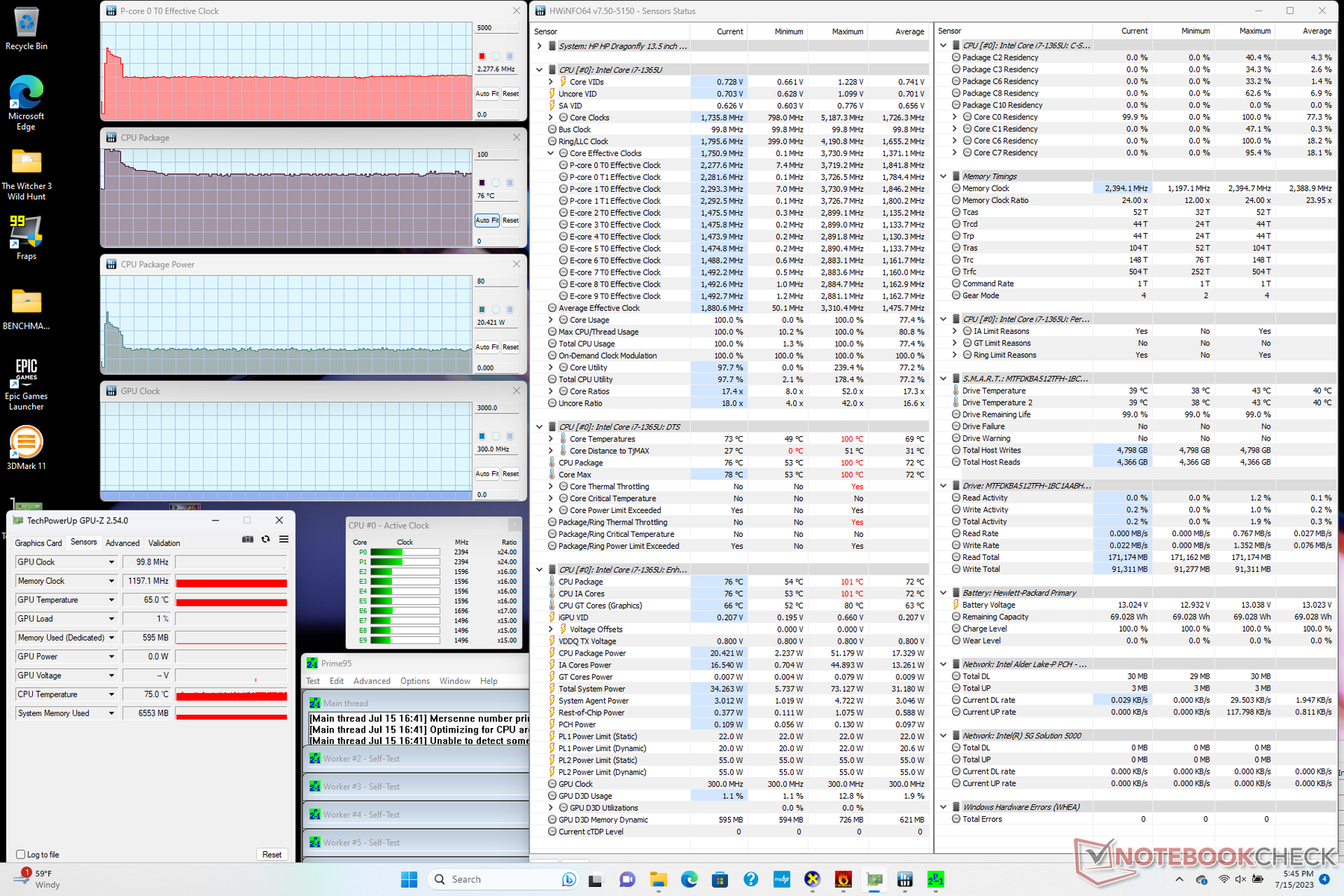The image size is (1344, 896).
Task: Open the Prime95 Options menu
Action: click(415, 681)
